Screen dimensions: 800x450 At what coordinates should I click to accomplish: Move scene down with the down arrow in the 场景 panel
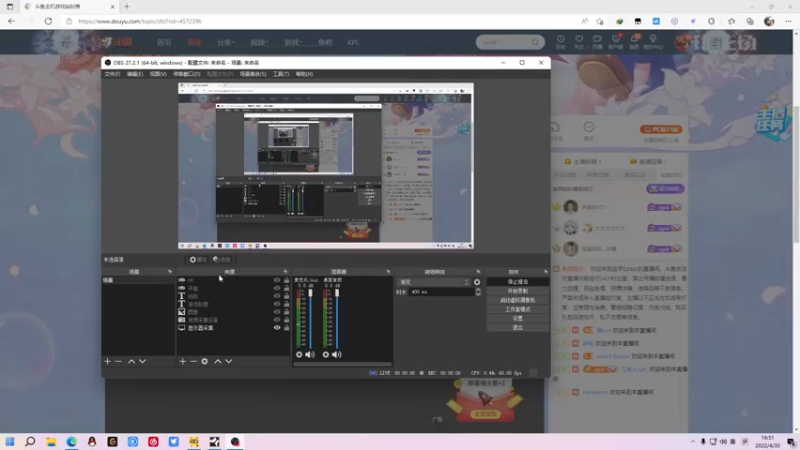[142, 361]
